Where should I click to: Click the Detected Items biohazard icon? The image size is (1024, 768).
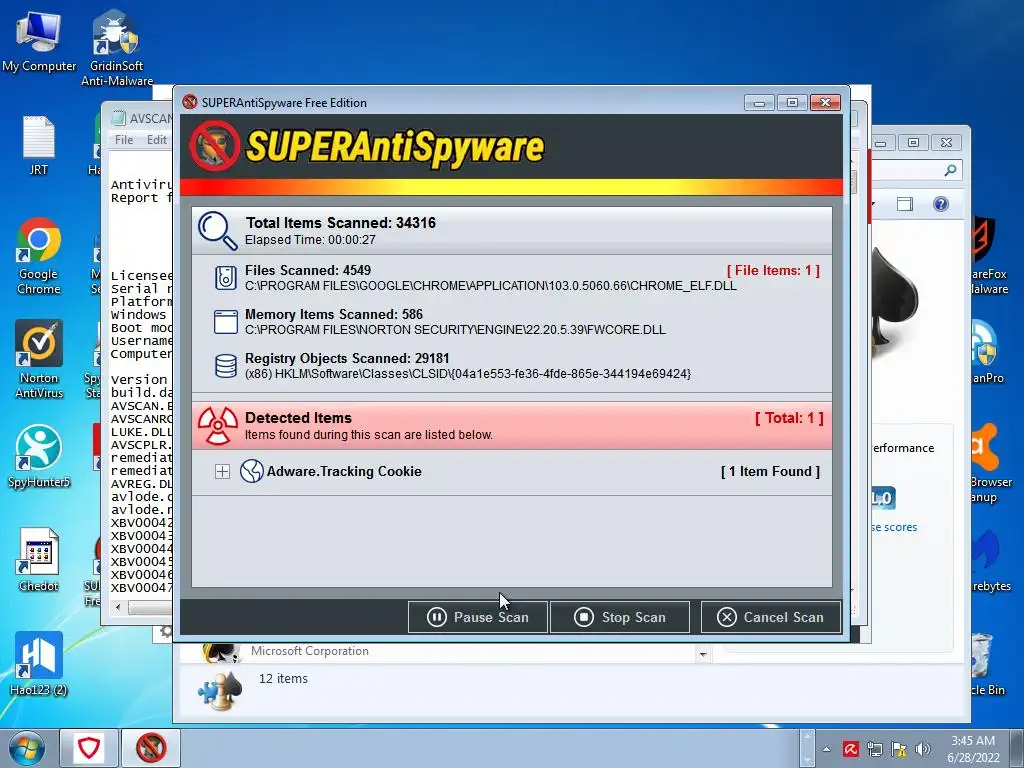(217, 426)
